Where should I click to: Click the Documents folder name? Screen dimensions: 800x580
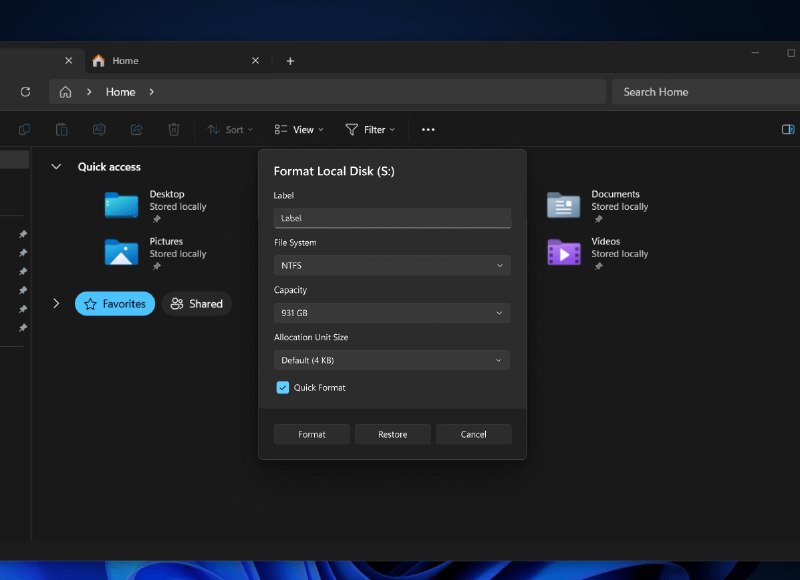click(x=615, y=194)
